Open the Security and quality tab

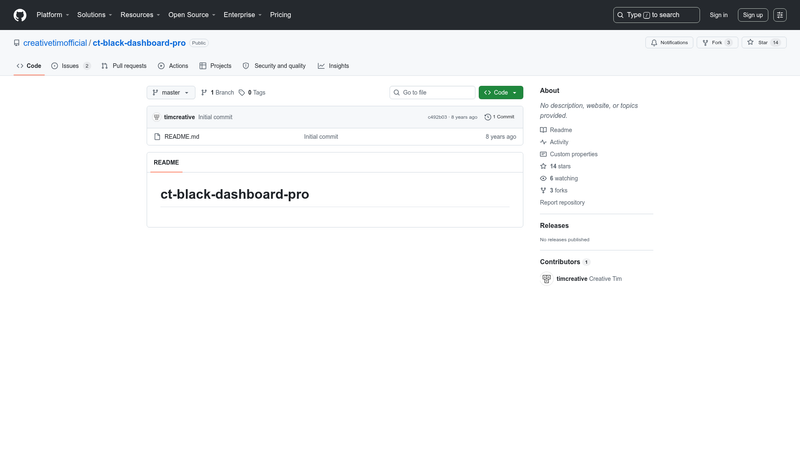(274, 66)
